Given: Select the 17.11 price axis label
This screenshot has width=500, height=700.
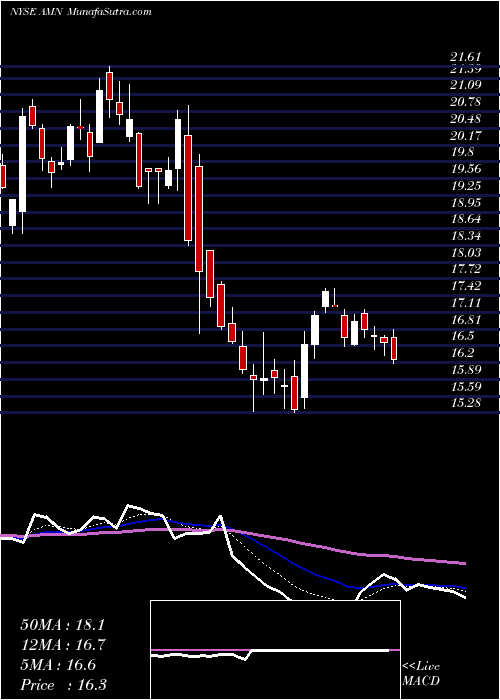Looking at the screenshot, I should [466, 303].
